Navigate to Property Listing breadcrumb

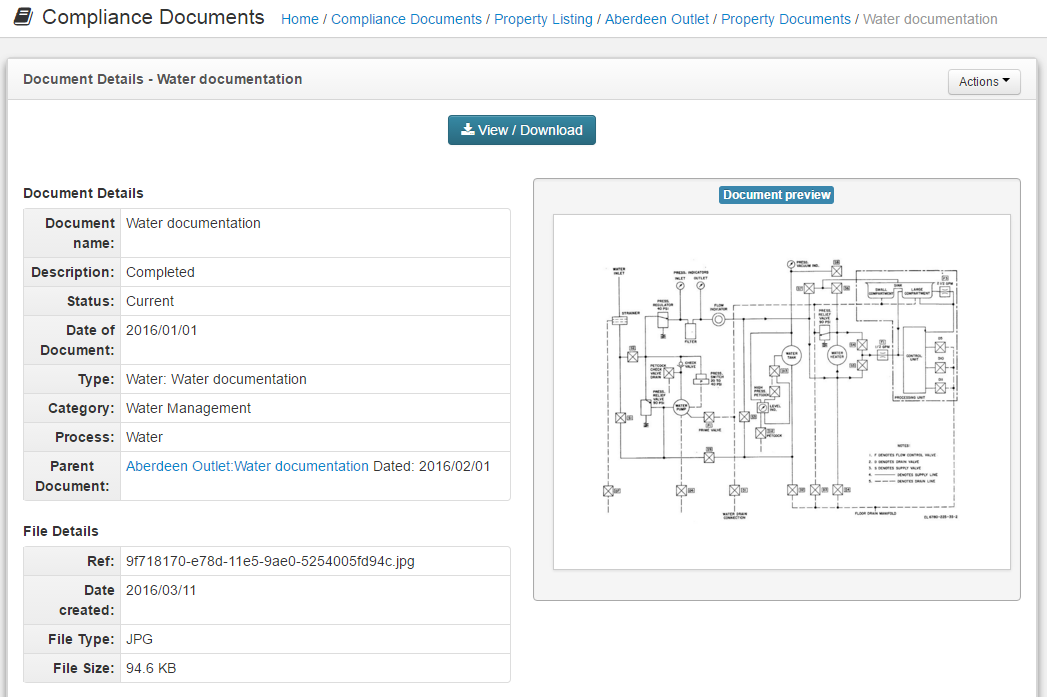coord(543,19)
